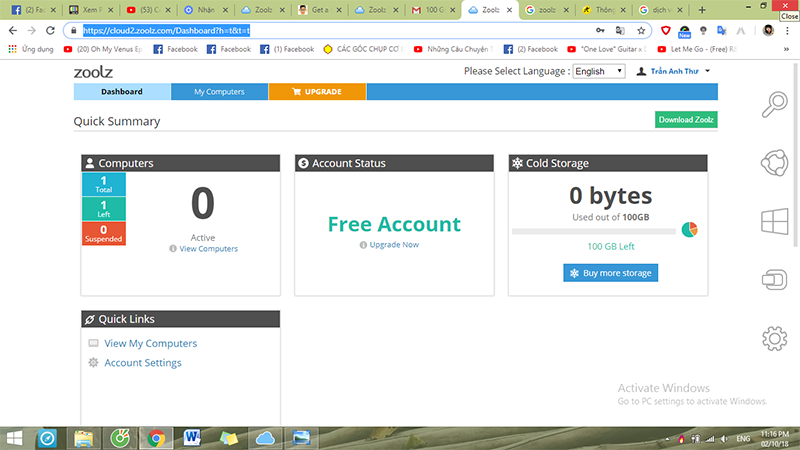Switch to the YouTube (53) browser tab
800x450 pixels.
[x=148, y=10]
